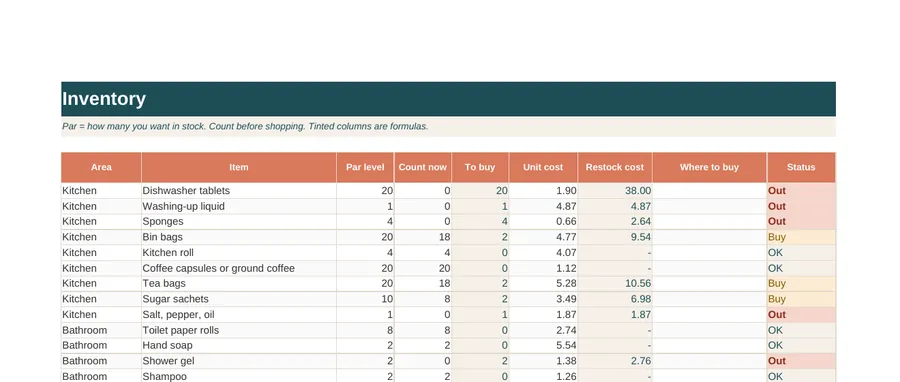Click the Where to buy cell for Dishwasher tablets
The height and width of the screenshot is (382, 900).
pos(709,191)
